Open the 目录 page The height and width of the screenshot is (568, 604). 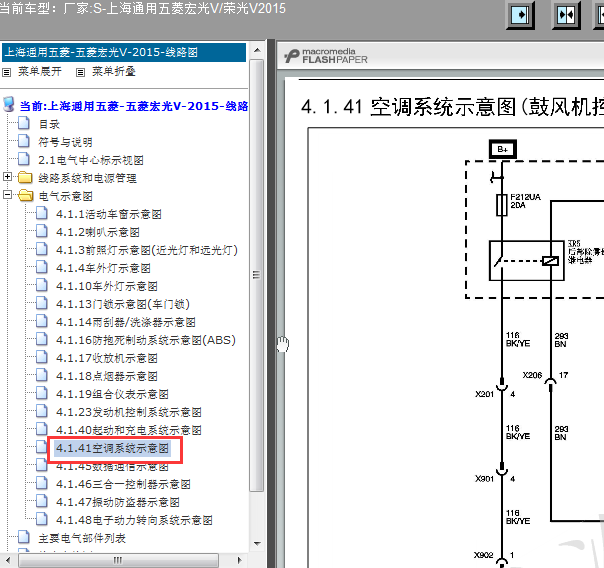tap(49, 124)
